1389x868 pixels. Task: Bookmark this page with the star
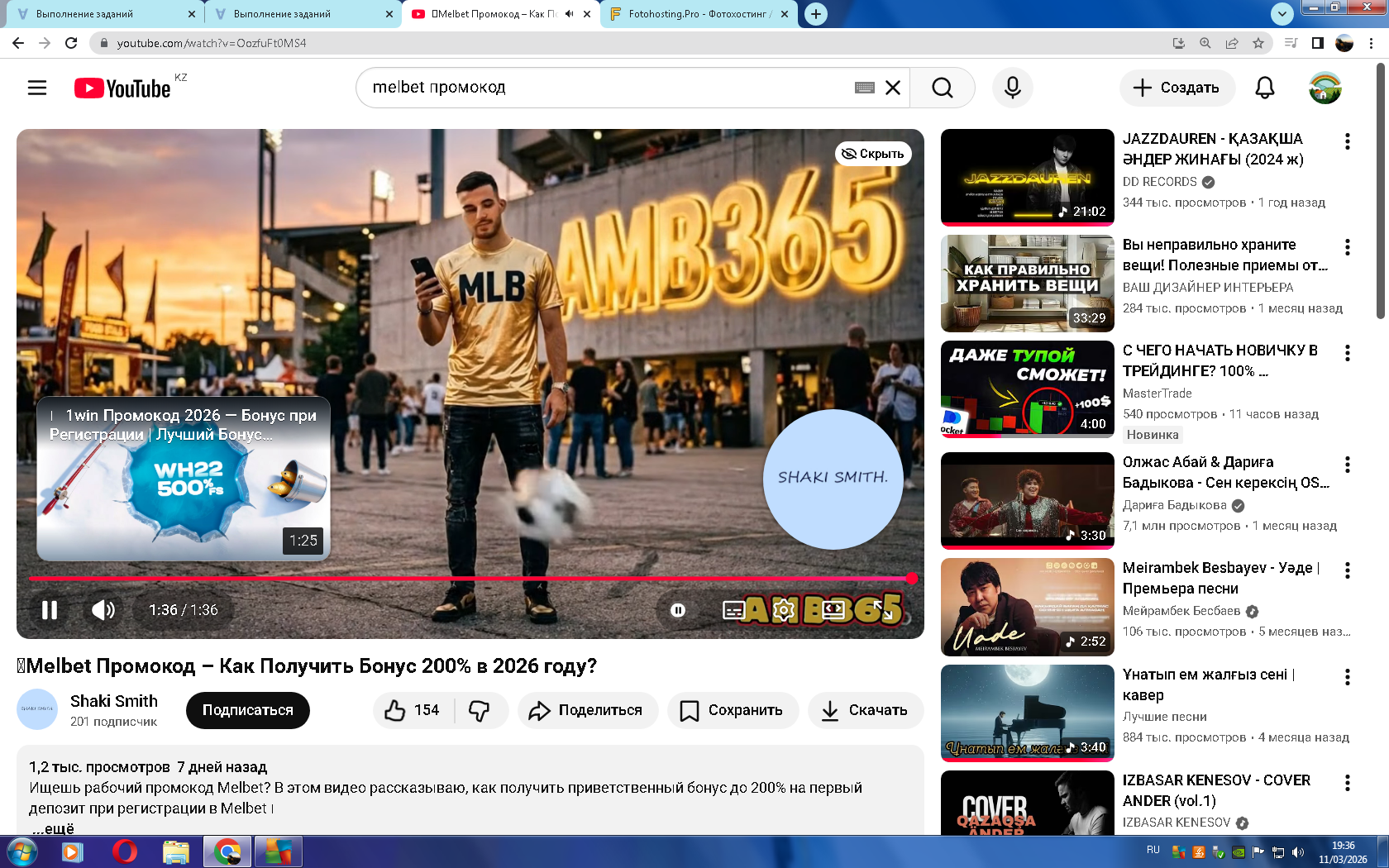click(1258, 43)
